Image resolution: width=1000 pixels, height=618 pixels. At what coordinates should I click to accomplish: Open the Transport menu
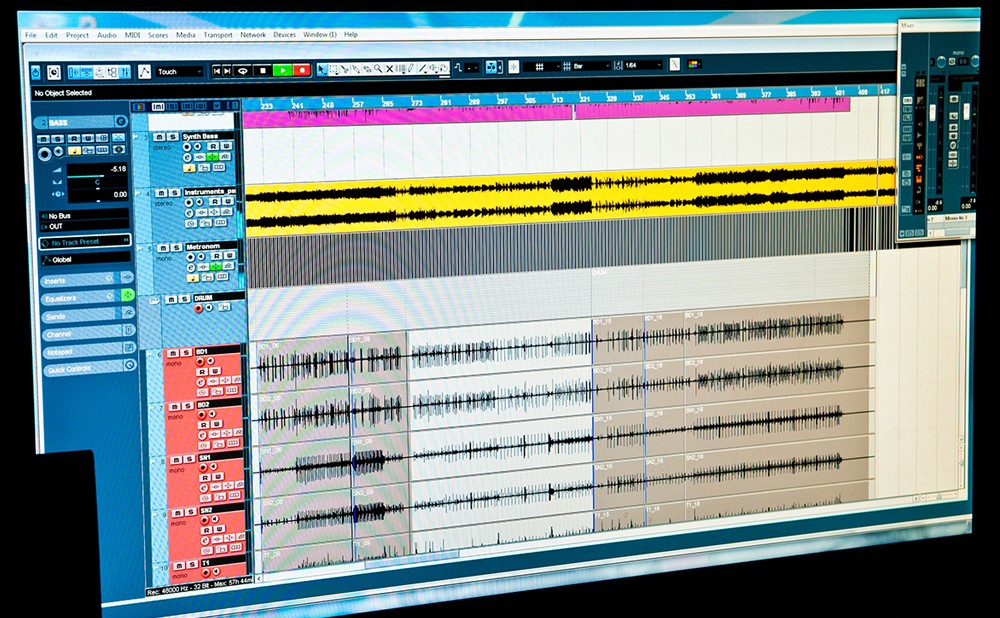click(218, 35)
